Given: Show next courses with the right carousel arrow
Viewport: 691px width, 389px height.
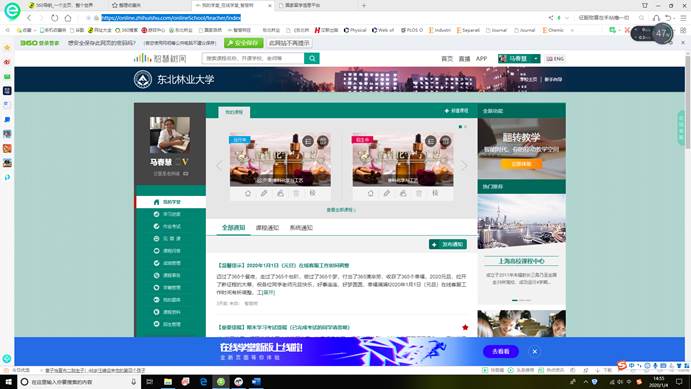Looking at the screenshot, I should [x=464, y=166].
